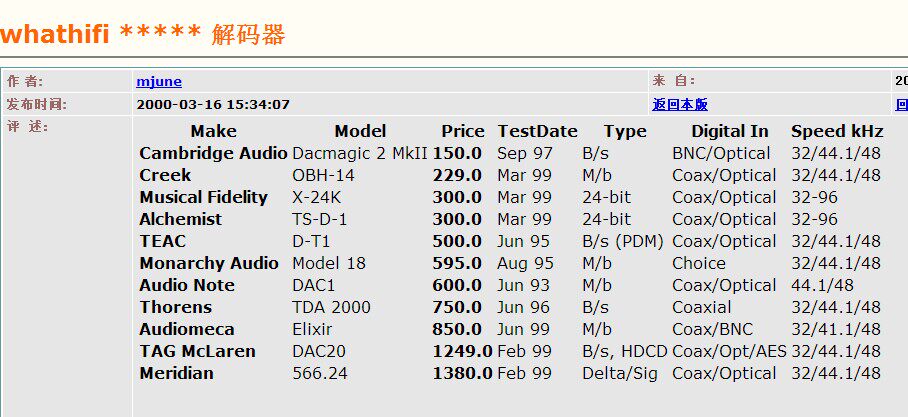The width and height of the screenshot is (908, 417).
Task: Click the Alchemist make cell
Action: (x=180, y=220)
